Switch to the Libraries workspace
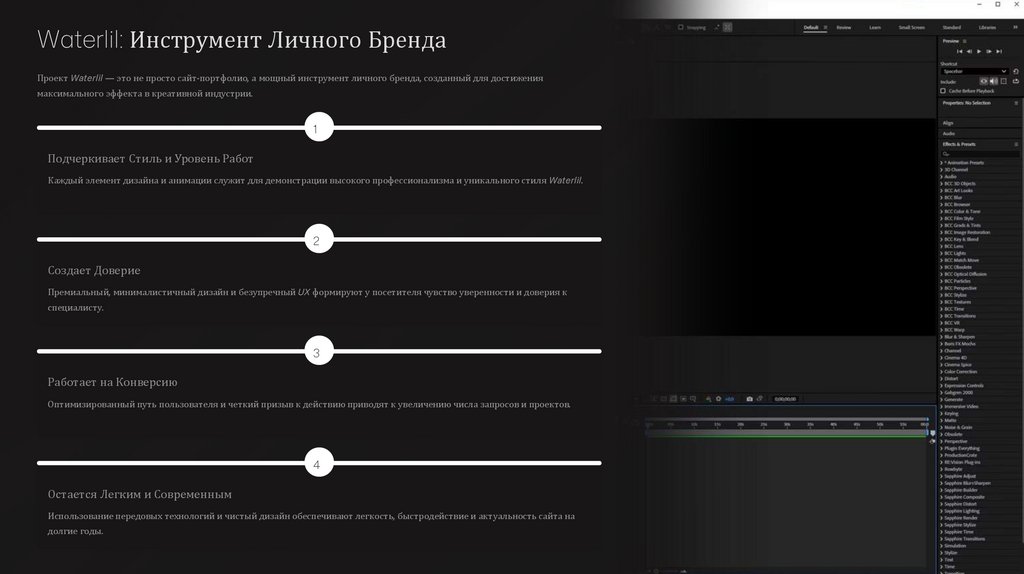This screenshot has height=574, width=1024. 987,27
